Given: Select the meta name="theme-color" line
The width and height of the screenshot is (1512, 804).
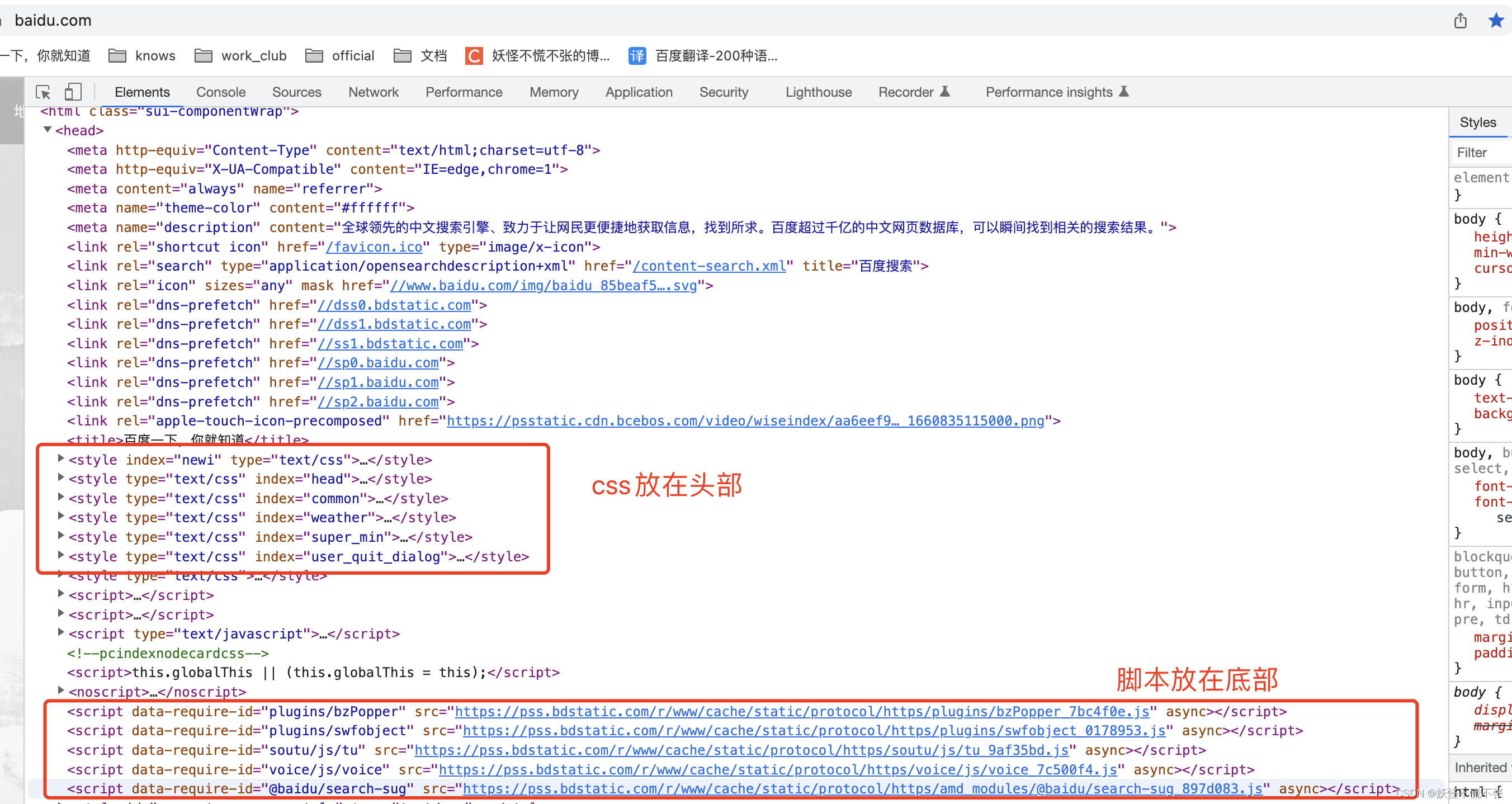Looking at the screenshot, I should point(240,208).
